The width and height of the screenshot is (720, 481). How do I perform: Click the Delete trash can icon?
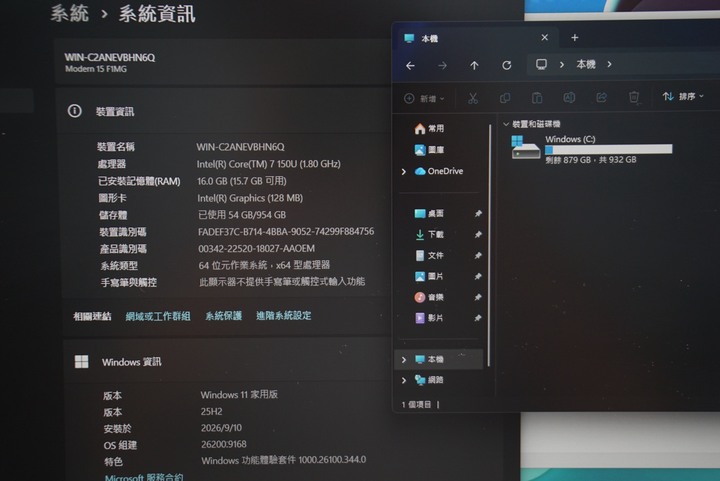(634, 97)
